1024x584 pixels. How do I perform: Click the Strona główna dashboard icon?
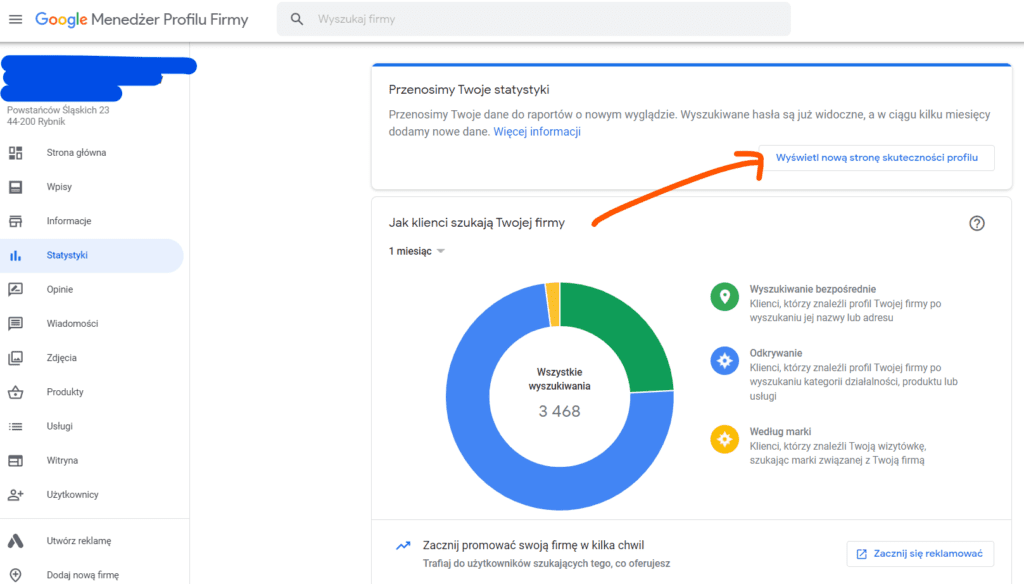(x=15, y=153)
